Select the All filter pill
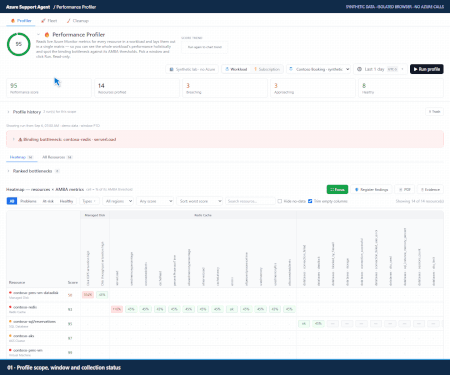Image resolution: width=450 pixels, height=375 pixels. click(12, 201)
